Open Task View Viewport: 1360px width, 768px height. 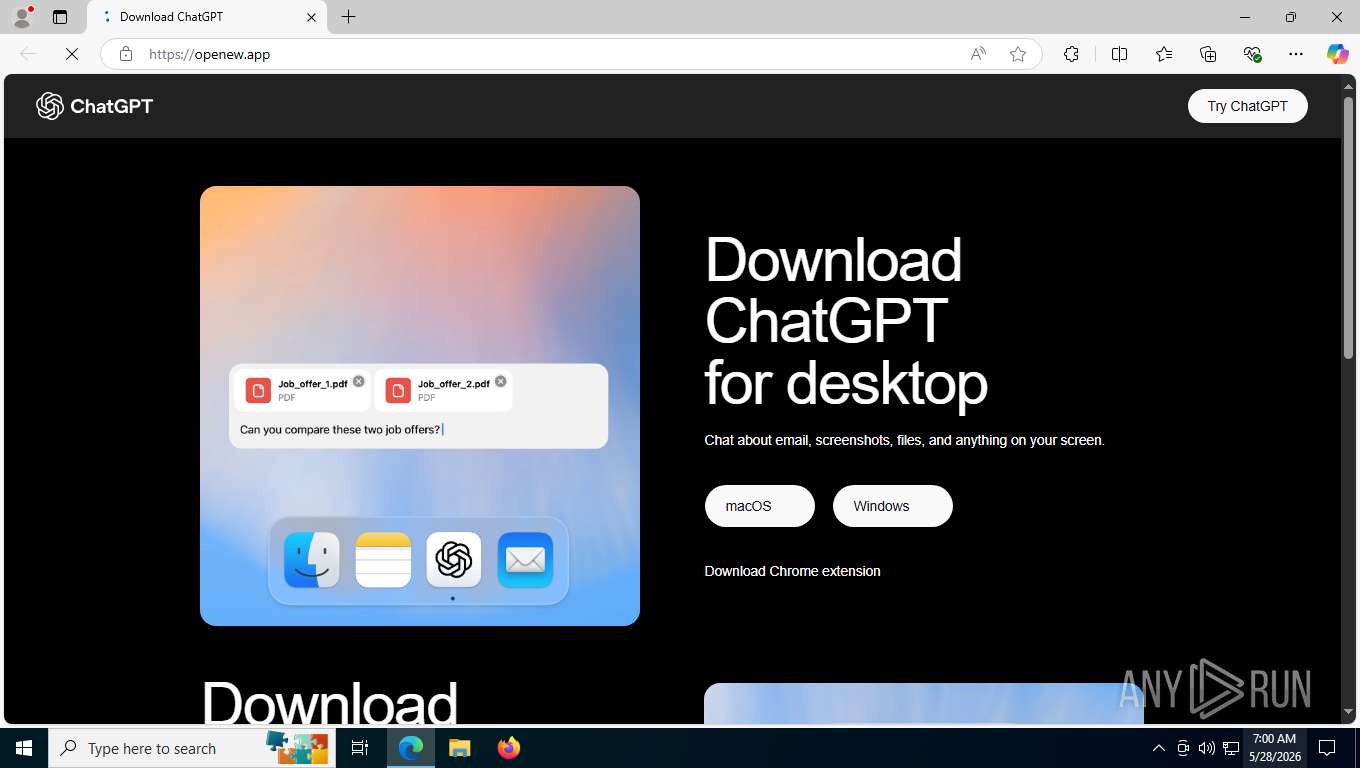pos(360,748)
